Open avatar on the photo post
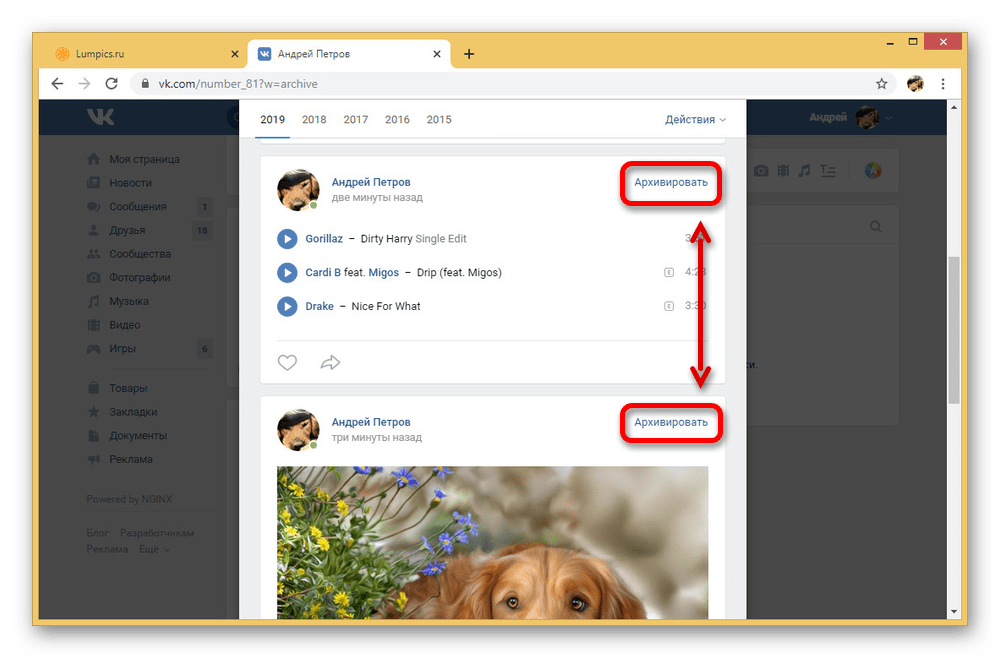 (x=298, y=430)
